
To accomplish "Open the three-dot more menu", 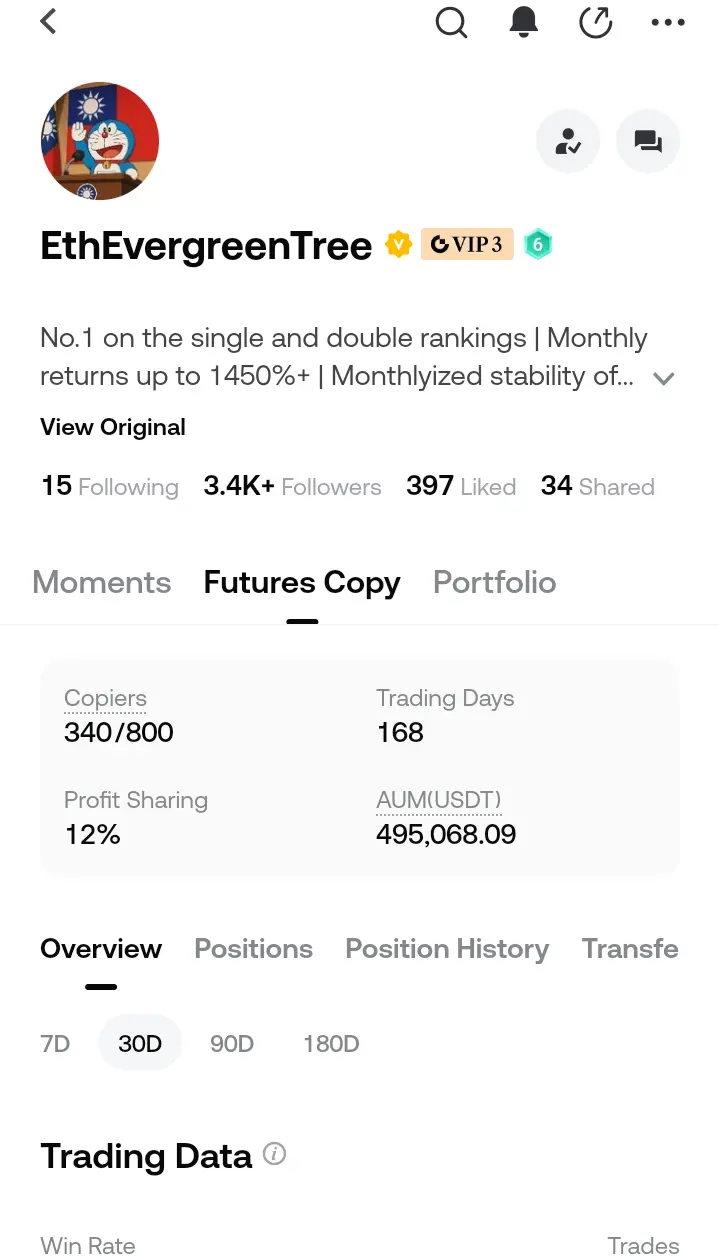I will 667,22.
